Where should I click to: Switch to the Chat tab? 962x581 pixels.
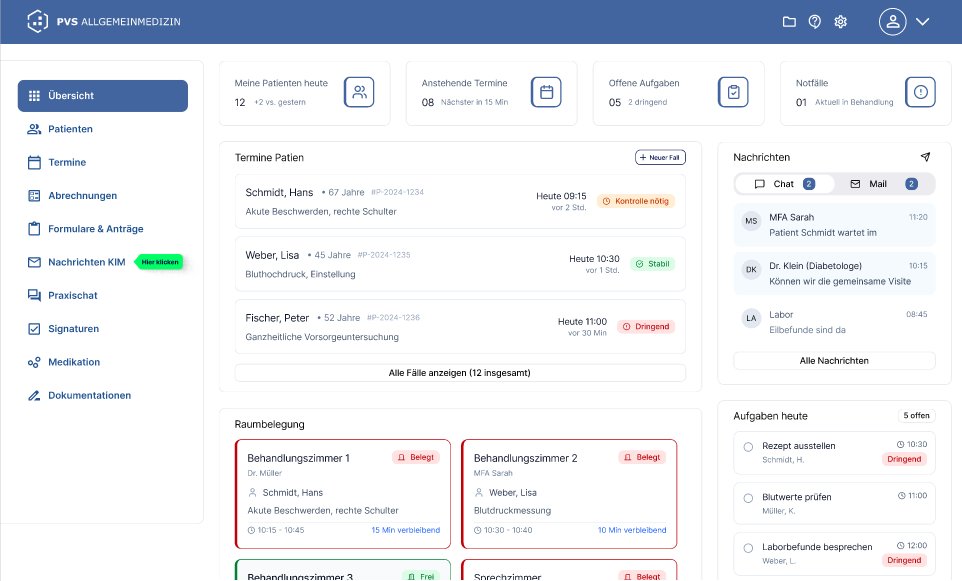click(x=785, y=184)
